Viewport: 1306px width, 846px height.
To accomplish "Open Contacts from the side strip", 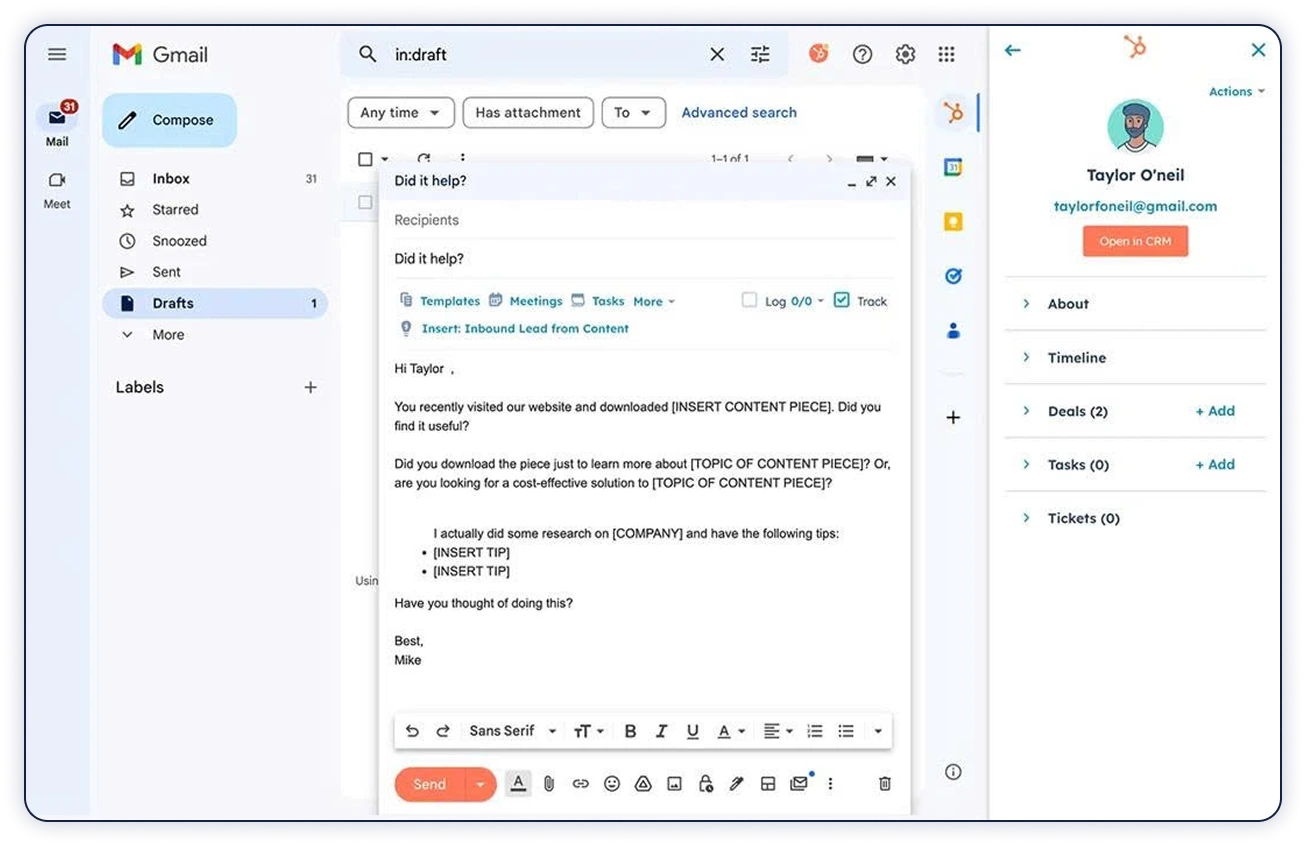I will (953, 330).
